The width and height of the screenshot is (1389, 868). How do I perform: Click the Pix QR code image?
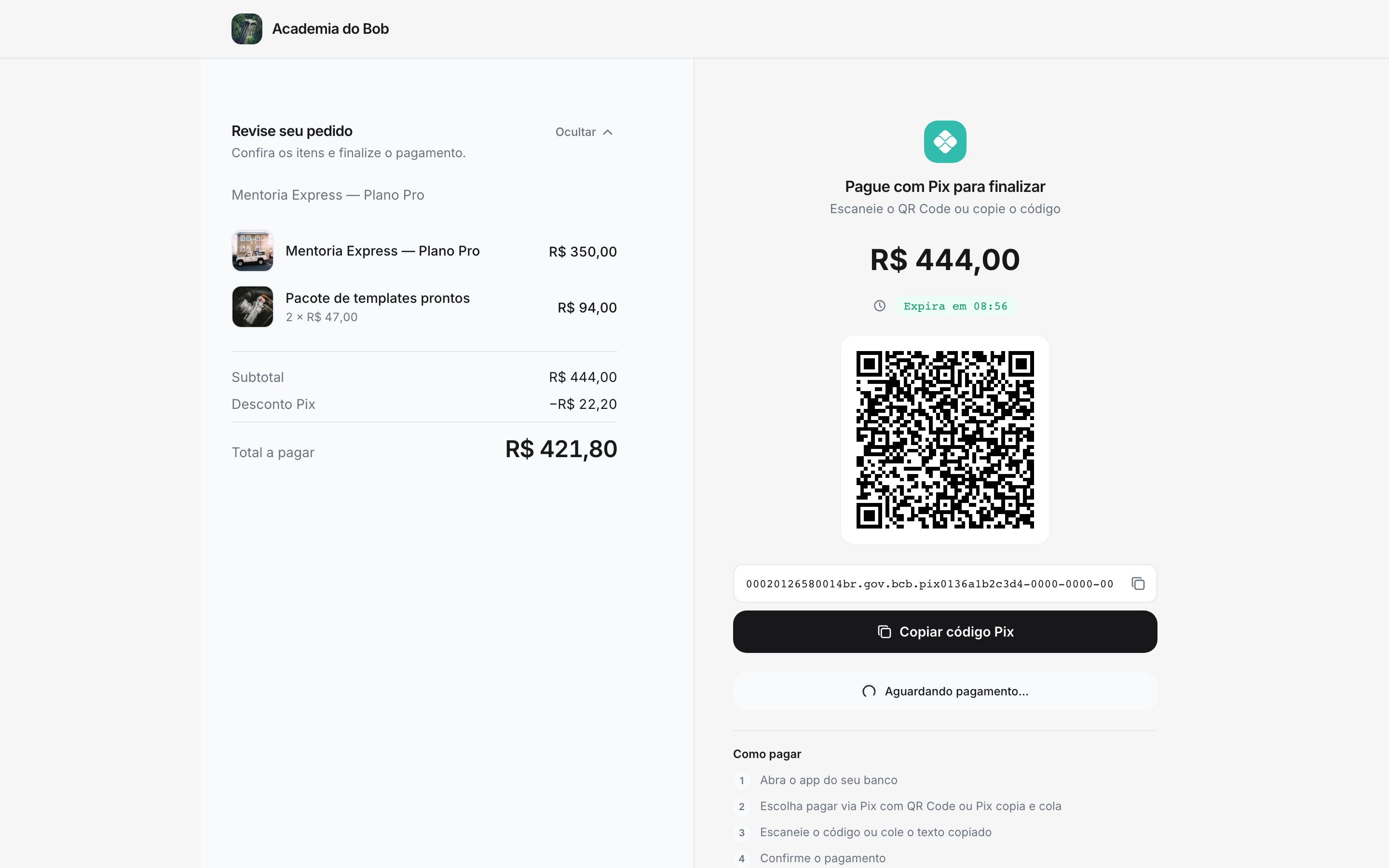945,440
